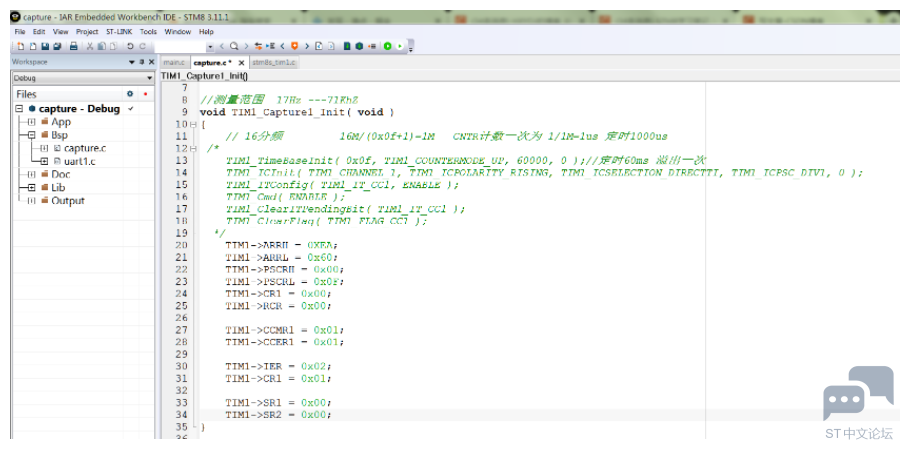
Task: Open the File menu
Action: tap(20, 32)
